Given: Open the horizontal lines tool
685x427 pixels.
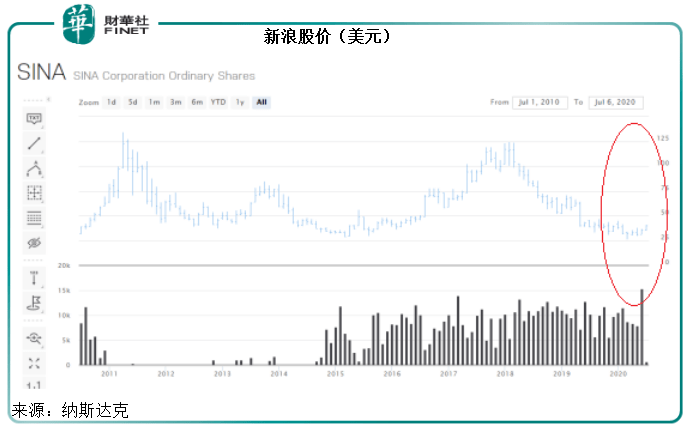Looking at the screenshot, I should click(x=34, y=217).
